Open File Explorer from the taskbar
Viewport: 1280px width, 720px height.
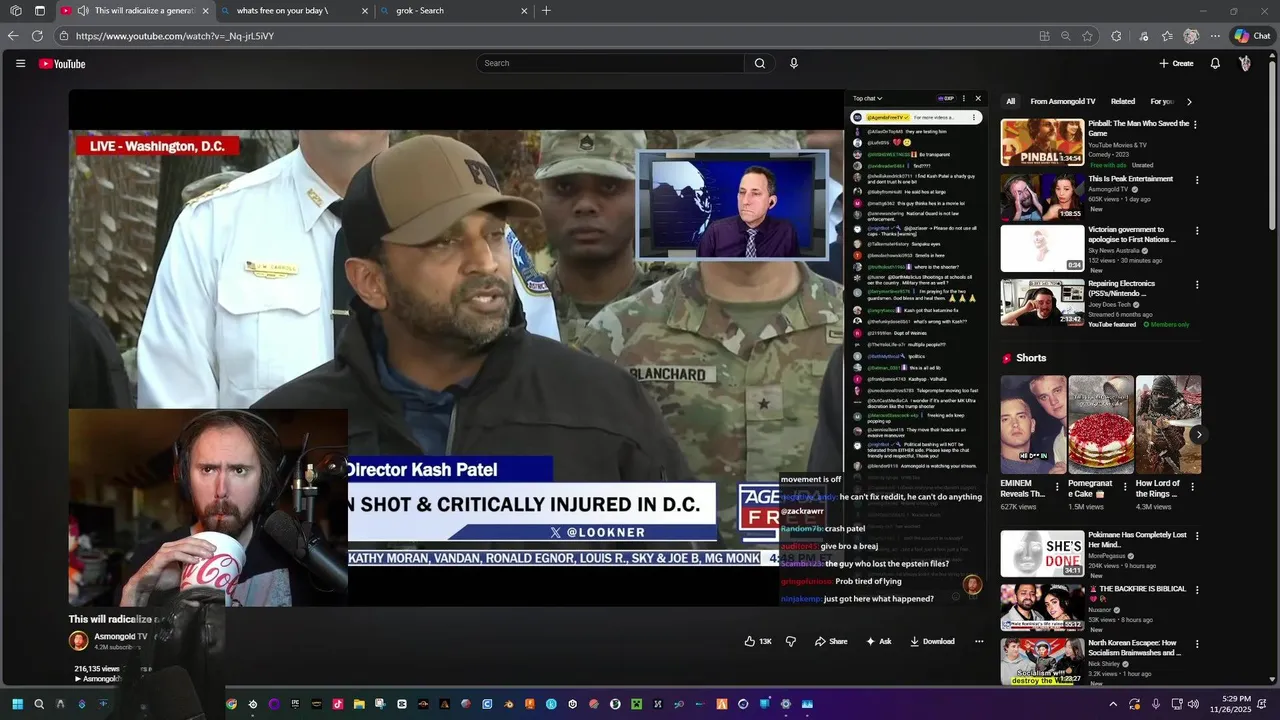pos(359,704)
